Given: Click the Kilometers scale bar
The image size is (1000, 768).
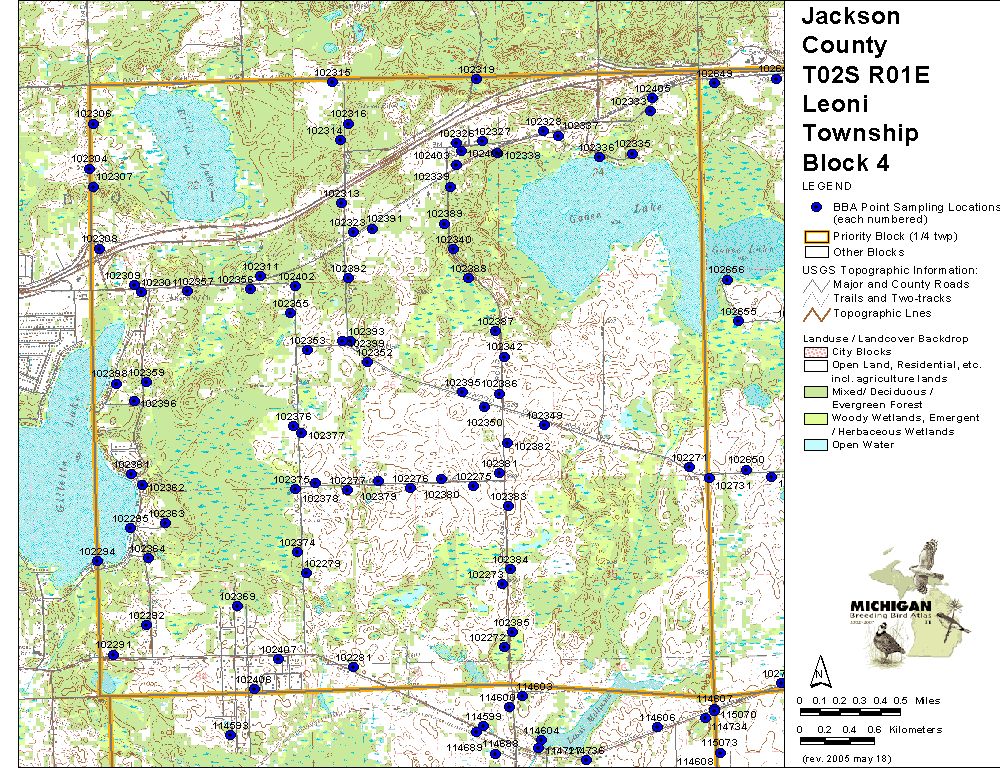Looking at the screenshot, I should 849,741.
